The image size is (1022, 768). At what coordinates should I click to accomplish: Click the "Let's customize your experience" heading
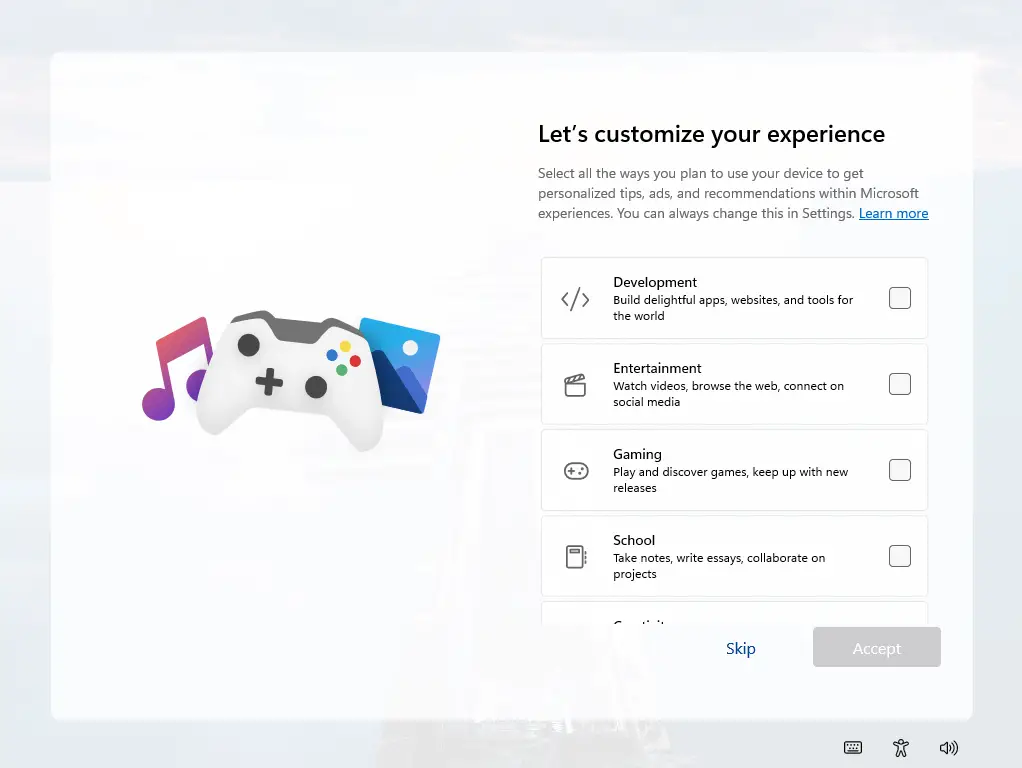[711, 134]
